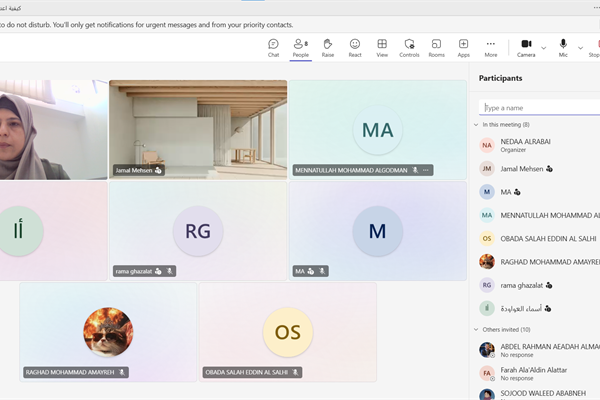
Task: Raise your hand in the meeting
Action: tap(328, 48)
